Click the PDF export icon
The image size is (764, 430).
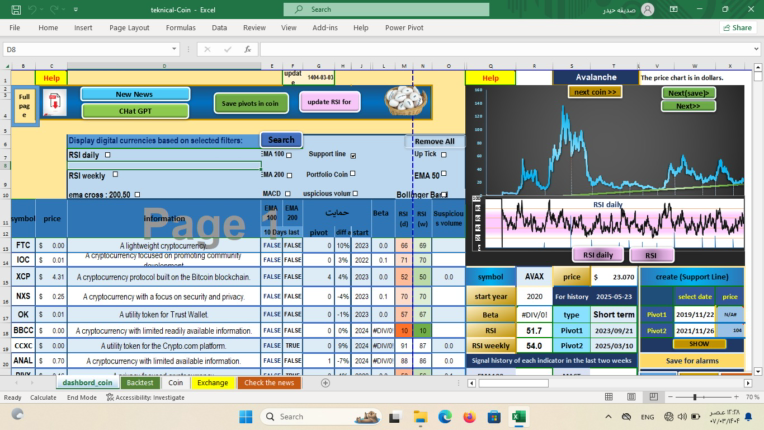pyautogui.click(x=55, y=103)
